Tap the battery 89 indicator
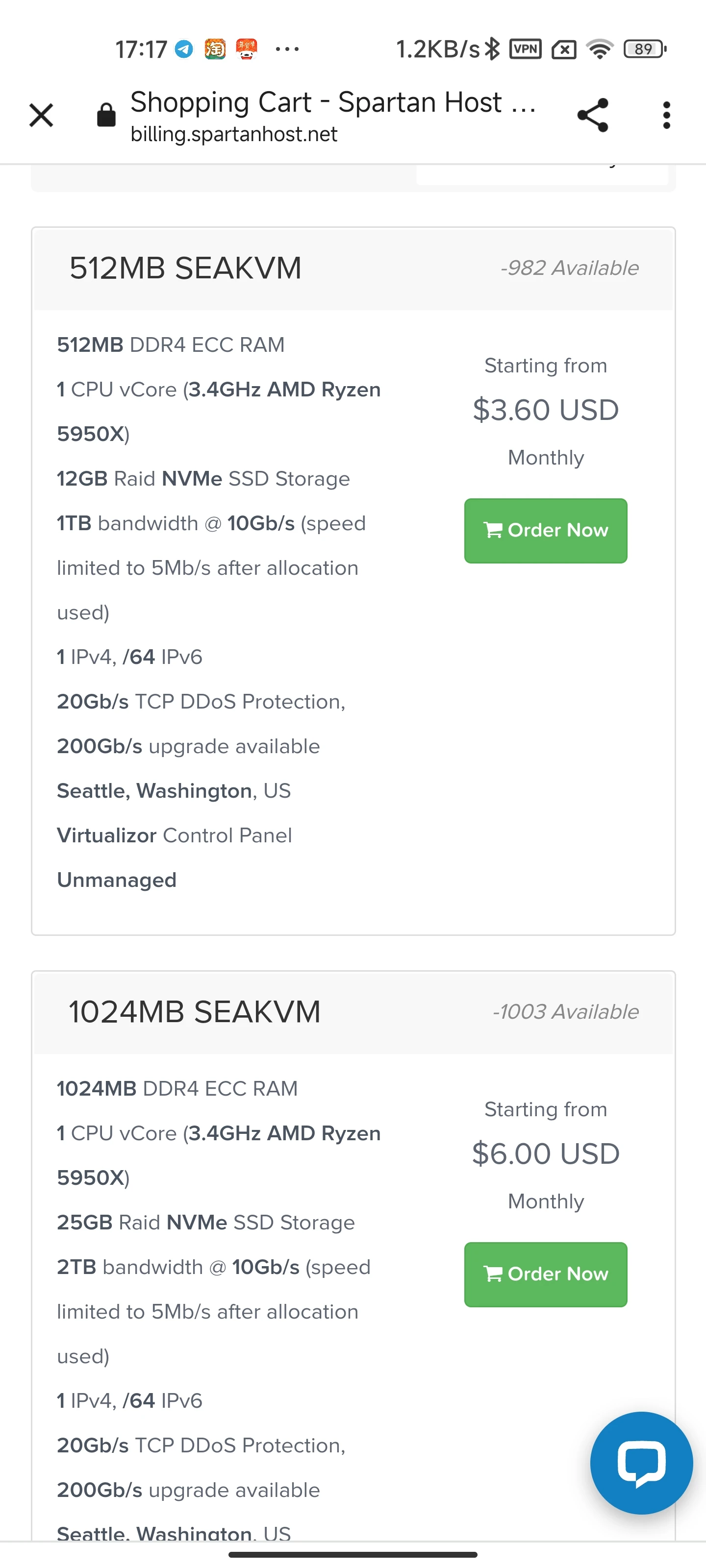 click(x=645, y=49)
